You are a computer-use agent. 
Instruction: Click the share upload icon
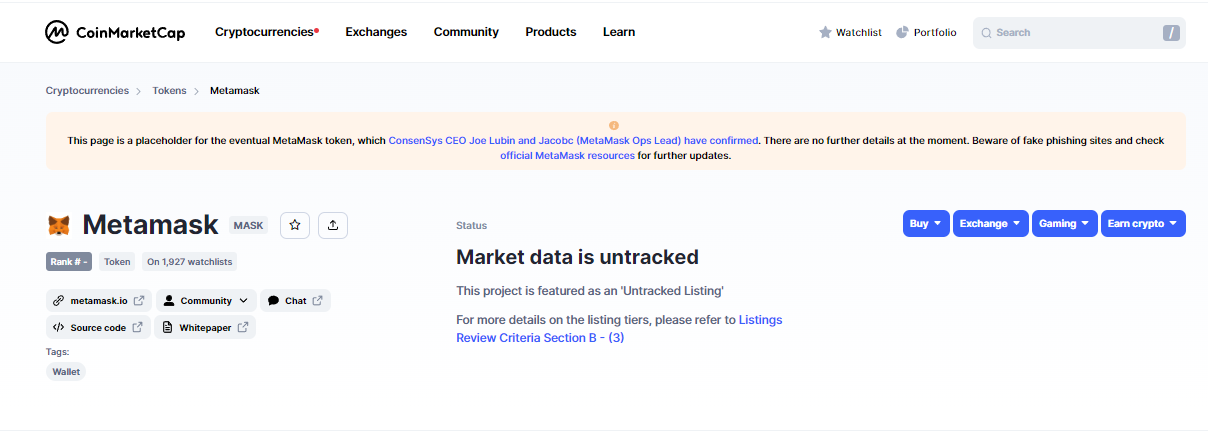coord(333,225)
